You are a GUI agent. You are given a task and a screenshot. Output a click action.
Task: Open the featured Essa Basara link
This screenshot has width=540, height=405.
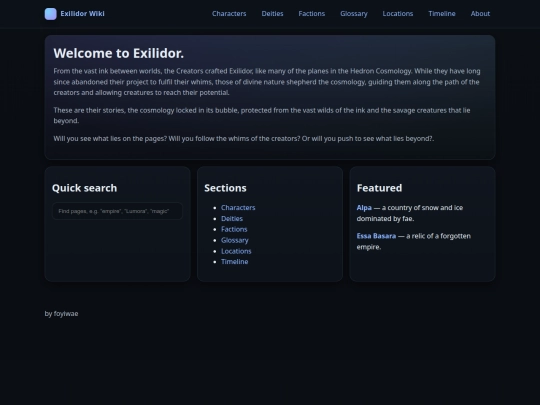click(x=376, y=236)
